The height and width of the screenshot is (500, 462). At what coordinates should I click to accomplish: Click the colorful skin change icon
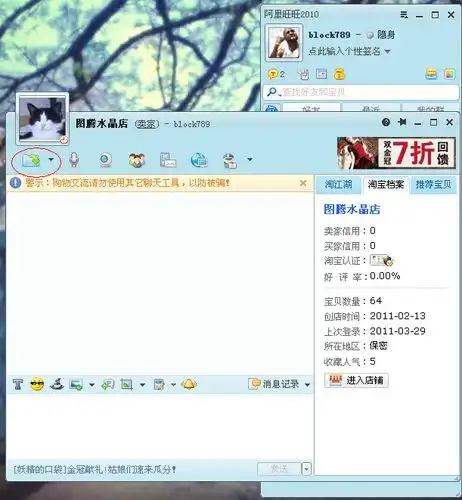click(x=449, y=74)
